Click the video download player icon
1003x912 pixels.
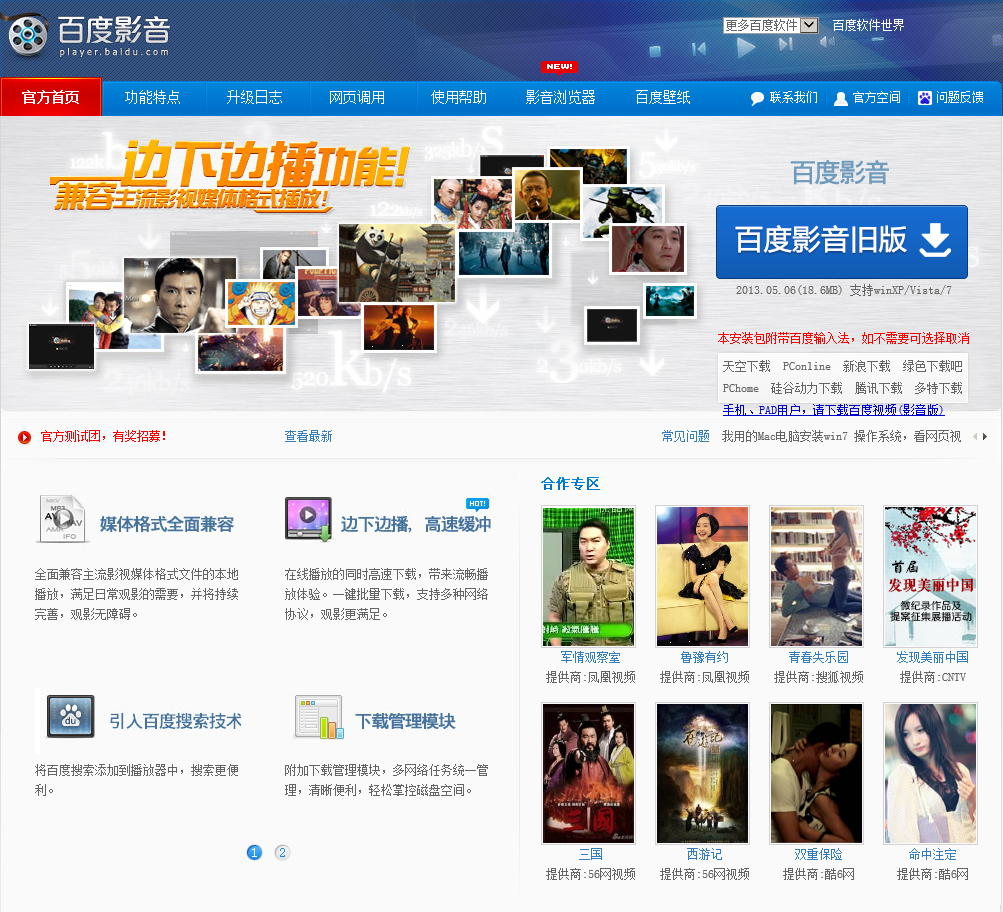click(x=309, y=519)
